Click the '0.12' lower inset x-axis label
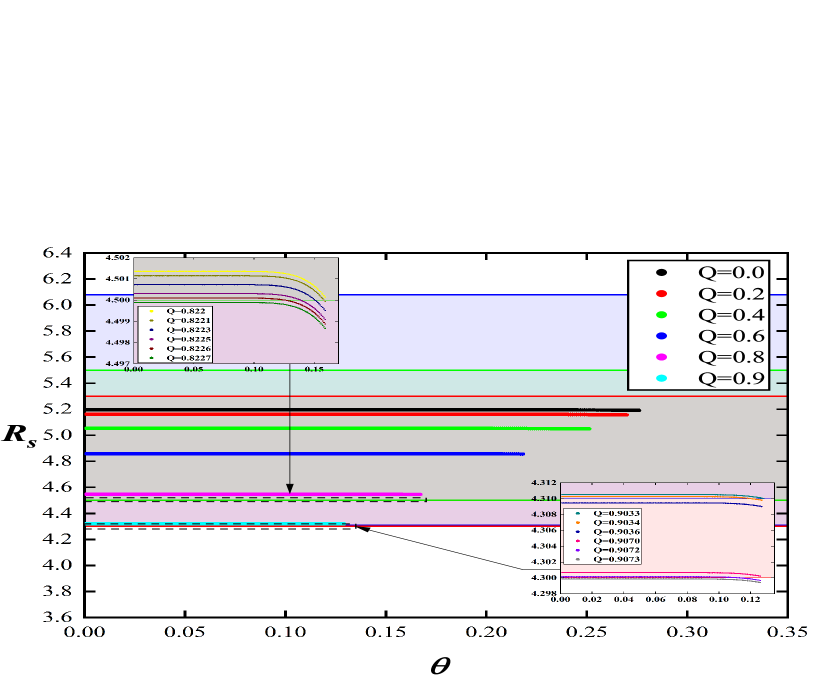817x681 pixels. (750, 600)
